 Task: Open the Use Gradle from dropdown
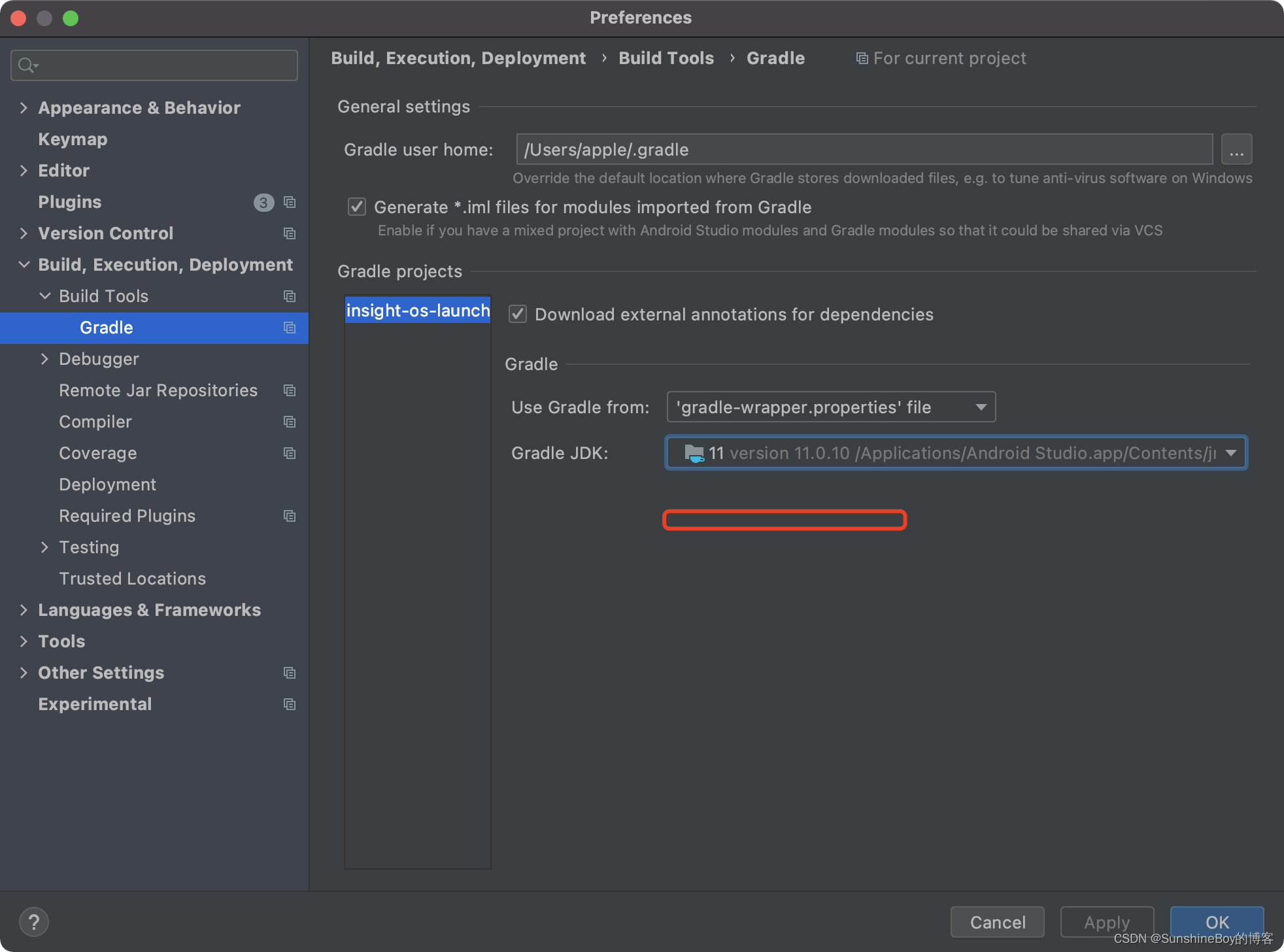pyautogui.click(x=831, y=407)
